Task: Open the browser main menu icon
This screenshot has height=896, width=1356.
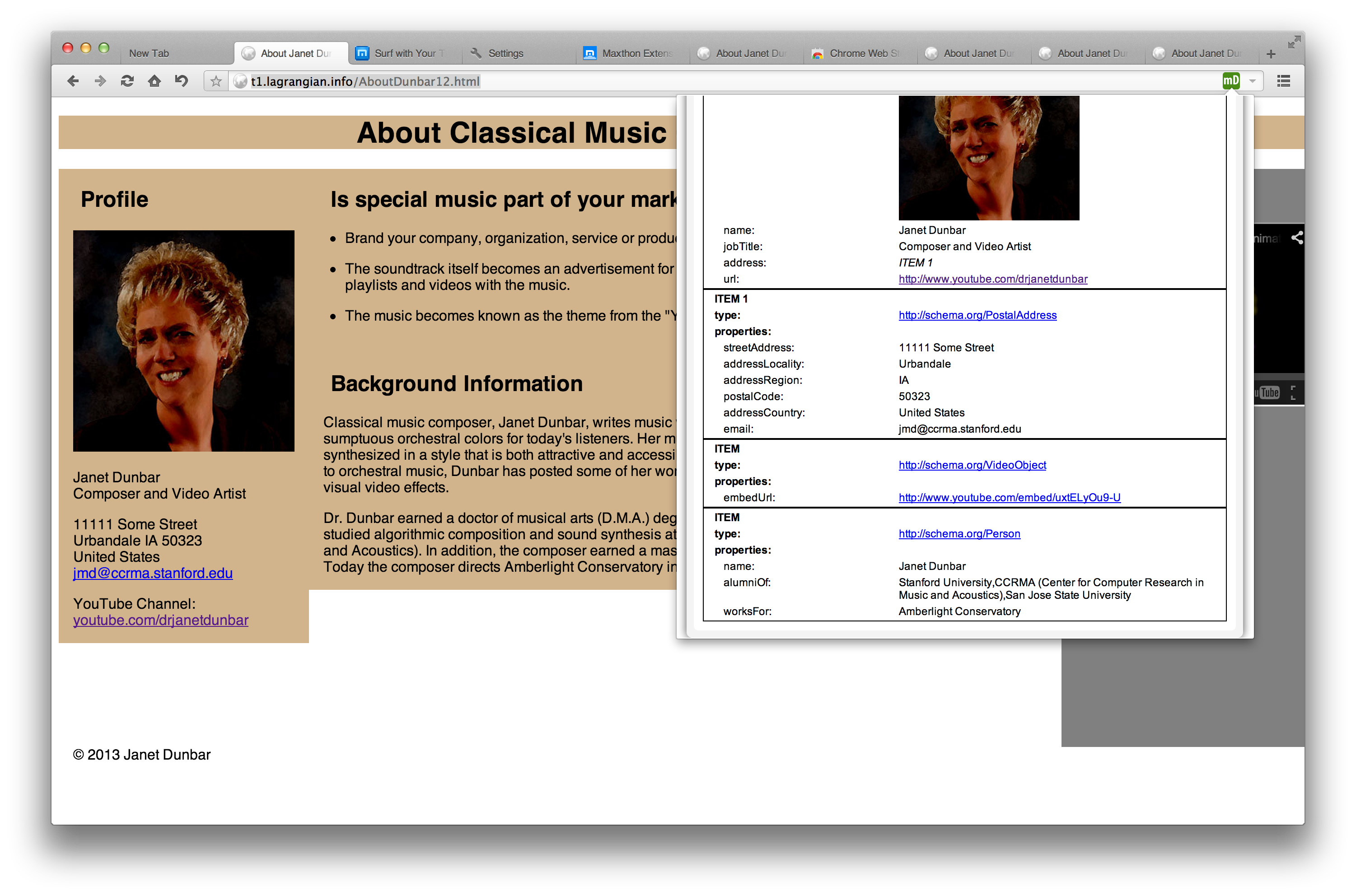Action: 1283,81
